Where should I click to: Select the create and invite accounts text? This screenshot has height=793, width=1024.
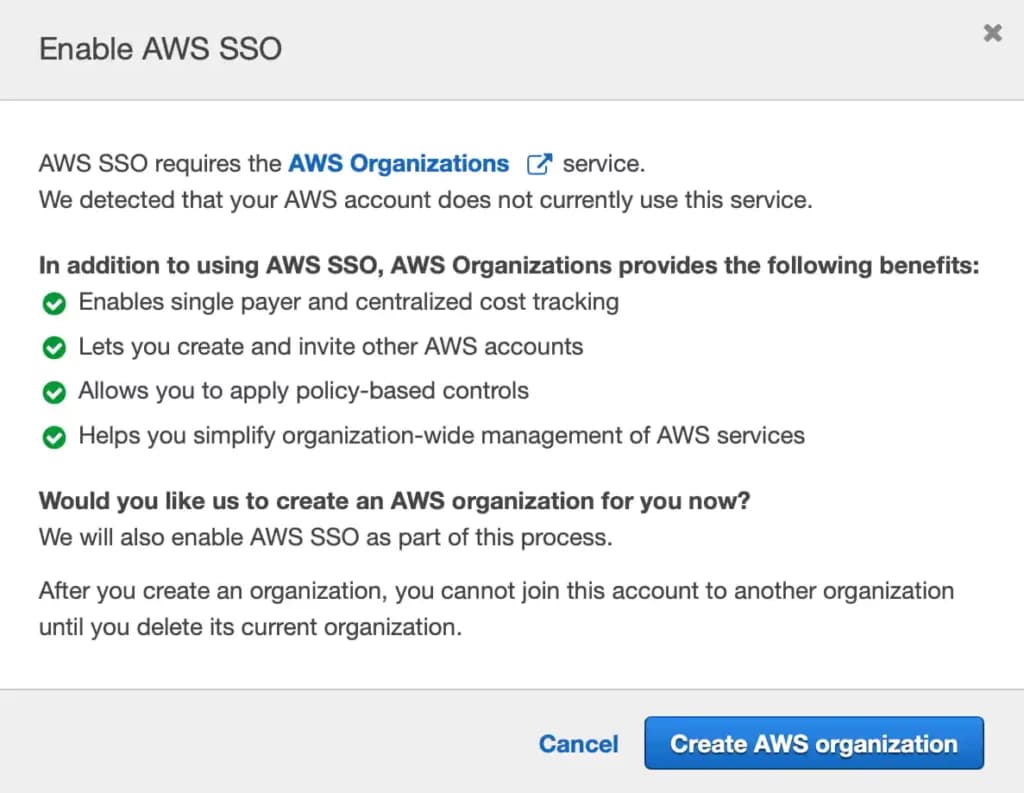click(x=330, y=347)
